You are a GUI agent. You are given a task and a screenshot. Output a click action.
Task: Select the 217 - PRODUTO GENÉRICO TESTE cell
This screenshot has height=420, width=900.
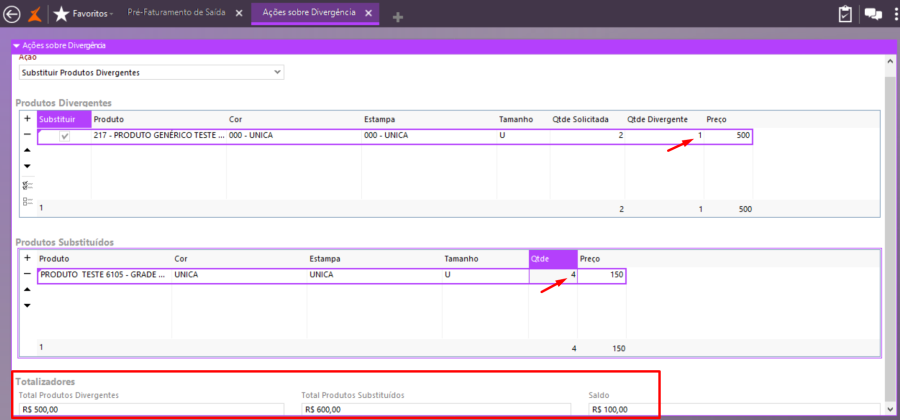click(158, 137)
